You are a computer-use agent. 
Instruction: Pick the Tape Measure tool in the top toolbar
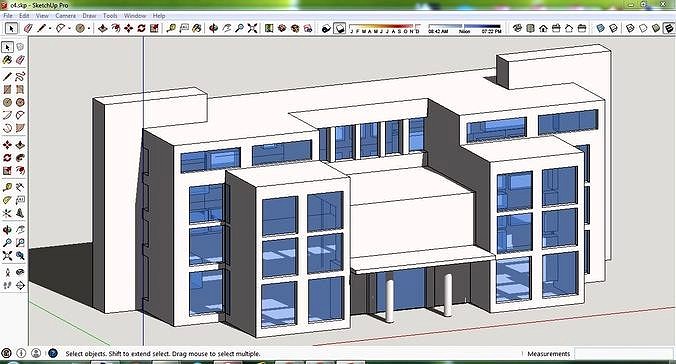(x=171, y=28)
